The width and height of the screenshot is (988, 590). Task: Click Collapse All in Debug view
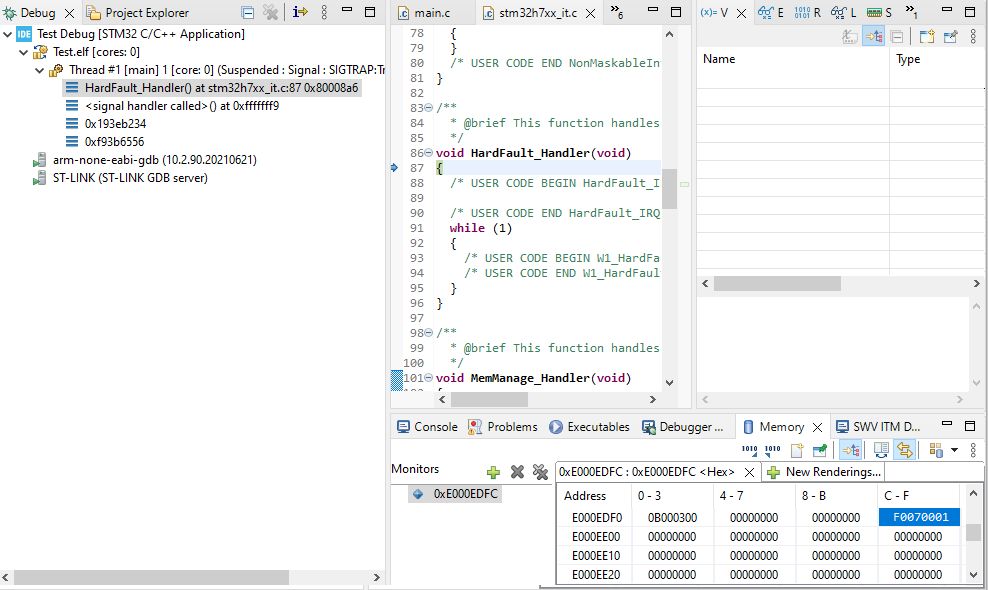(x=248, y=13)
